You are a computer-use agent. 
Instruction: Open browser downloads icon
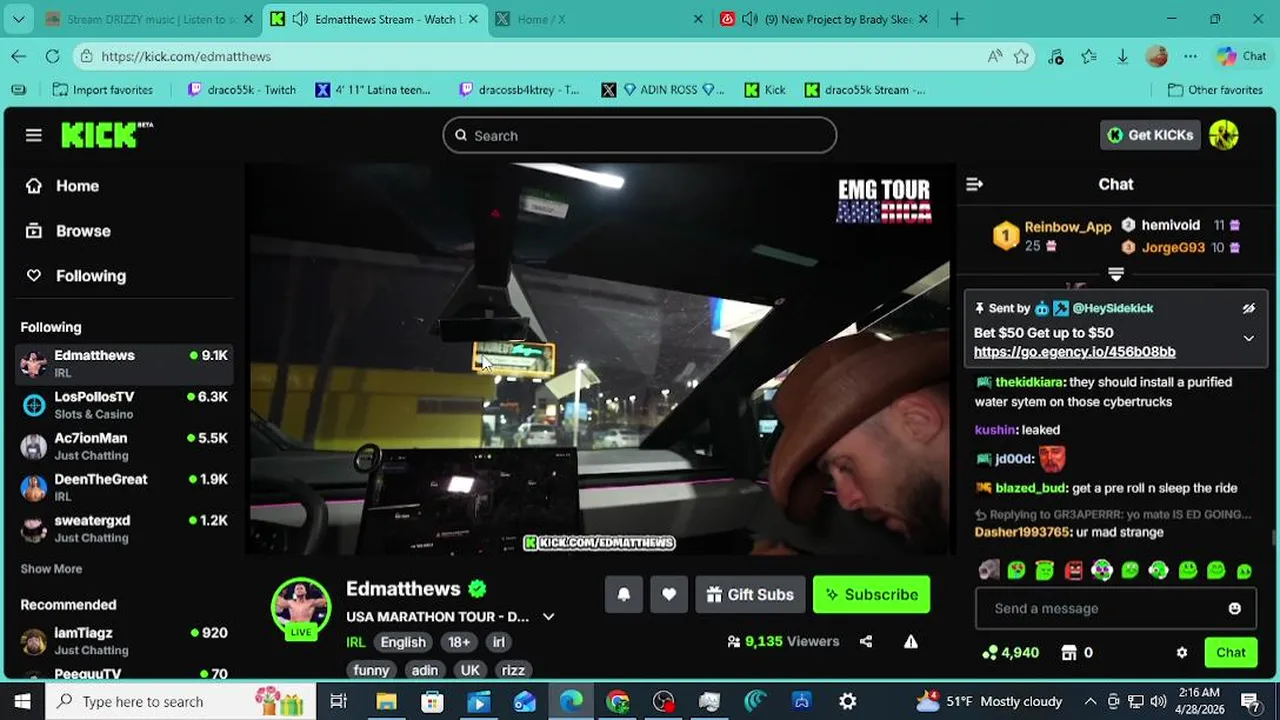pos(1123,56)
